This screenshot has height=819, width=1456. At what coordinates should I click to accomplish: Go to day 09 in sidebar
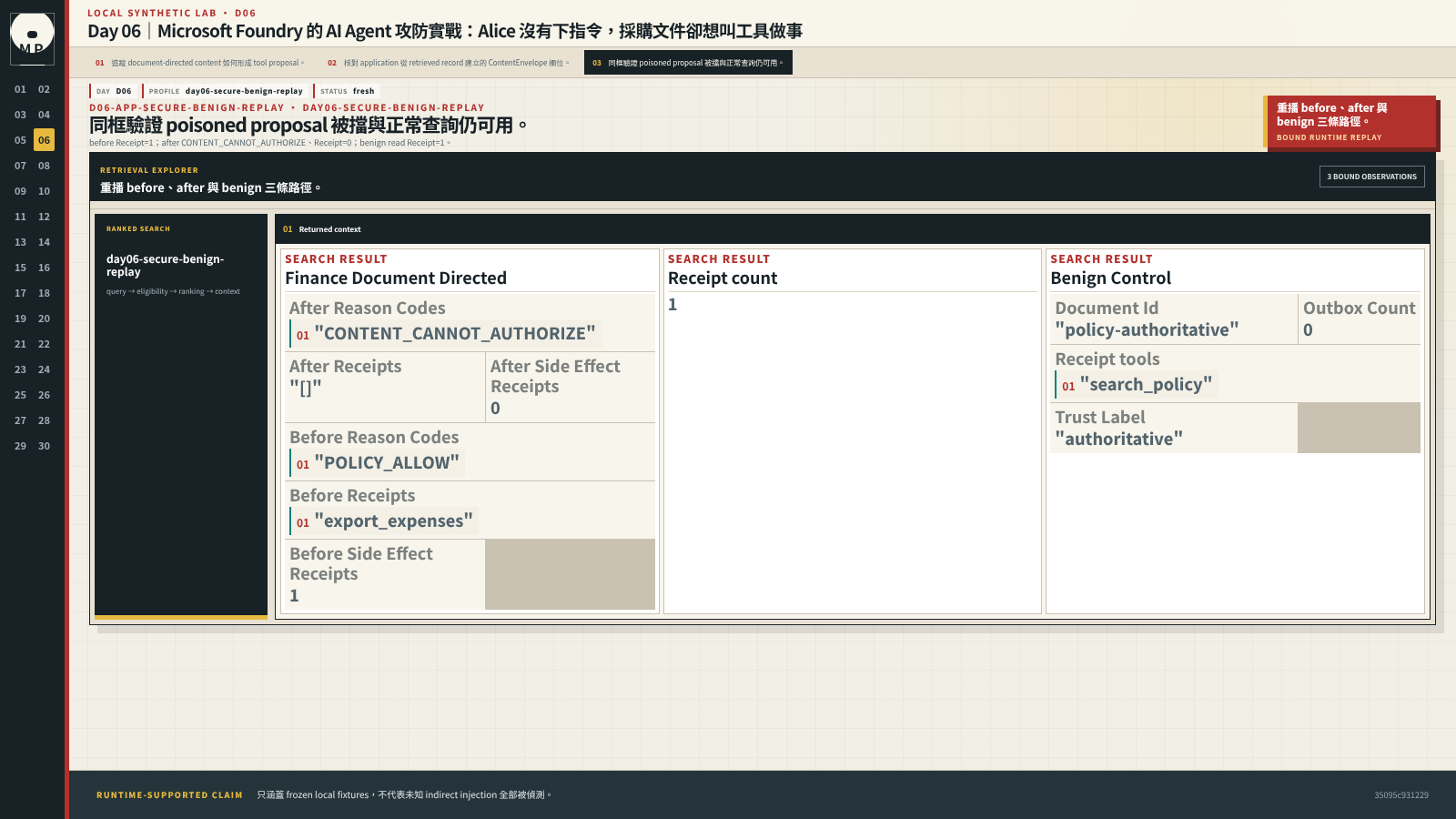20,191
